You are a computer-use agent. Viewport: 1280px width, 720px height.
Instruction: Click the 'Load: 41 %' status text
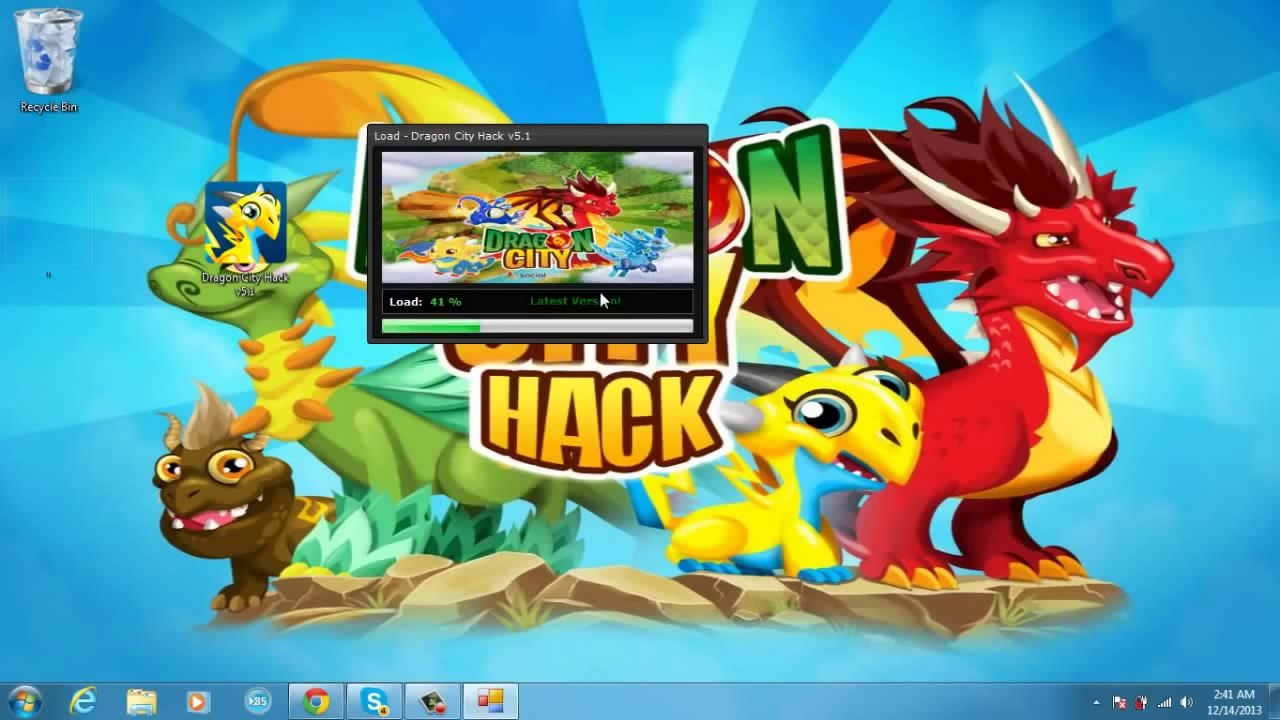[x=425, y=301]
